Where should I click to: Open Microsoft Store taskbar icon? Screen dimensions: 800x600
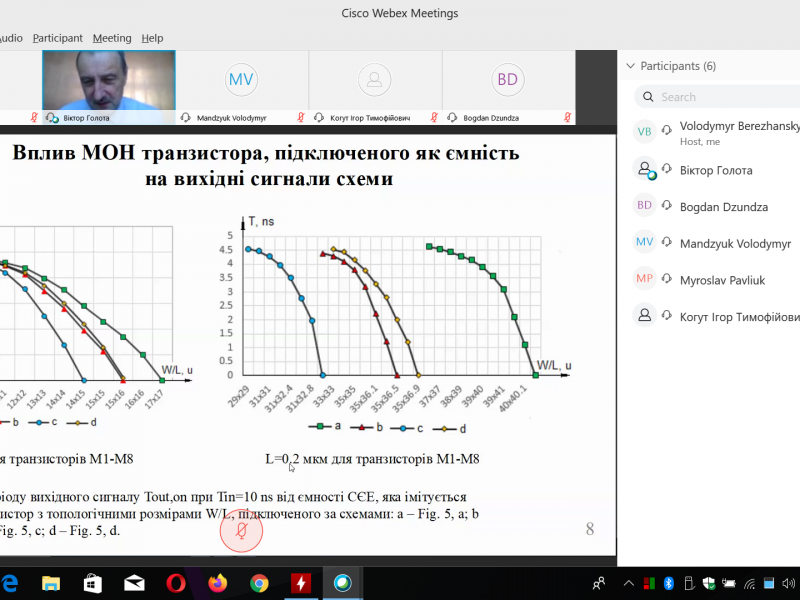coord(91,582)
